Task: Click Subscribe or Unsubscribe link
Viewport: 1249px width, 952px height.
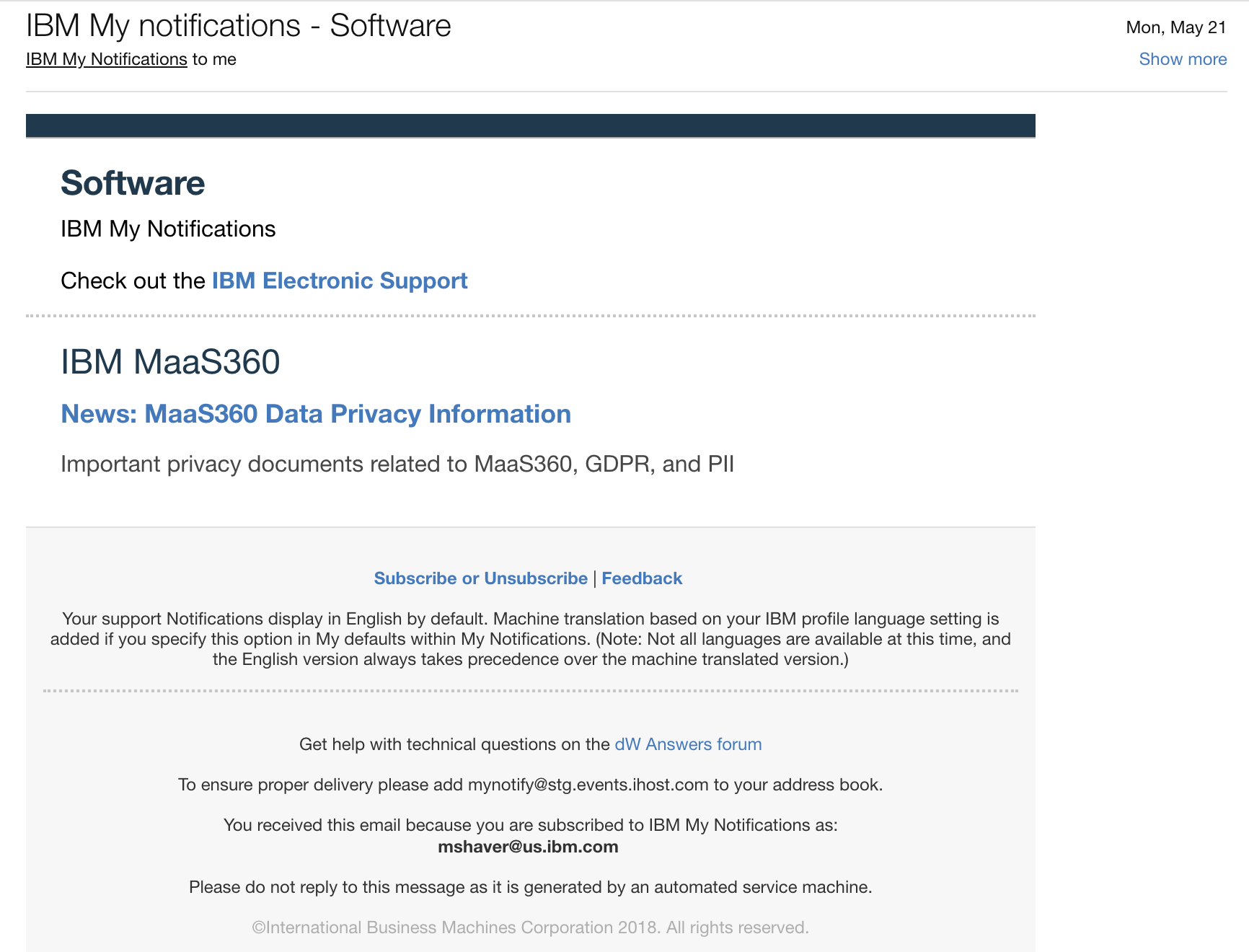Action: pyautogui.click(x=481, y=578)
